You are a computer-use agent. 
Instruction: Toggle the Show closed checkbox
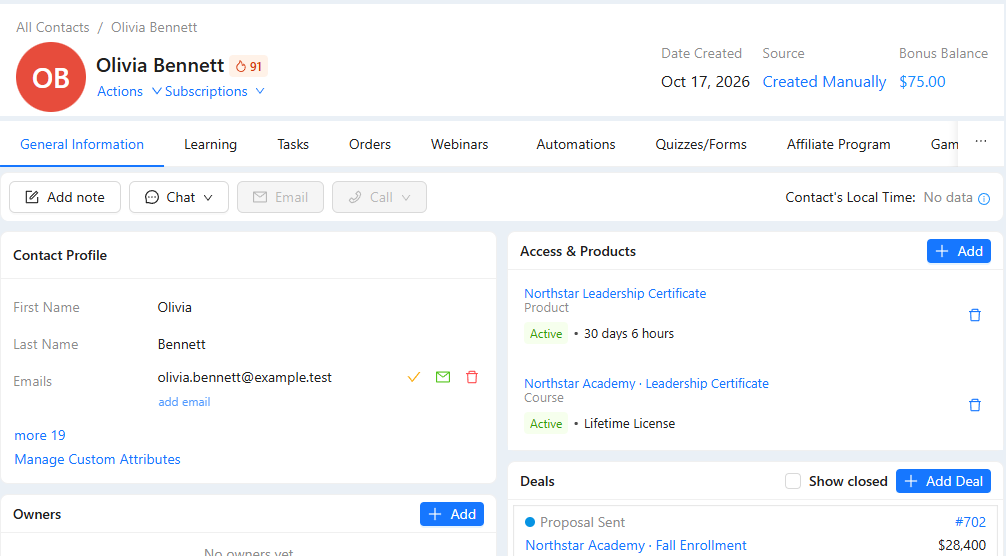point(793,481)
